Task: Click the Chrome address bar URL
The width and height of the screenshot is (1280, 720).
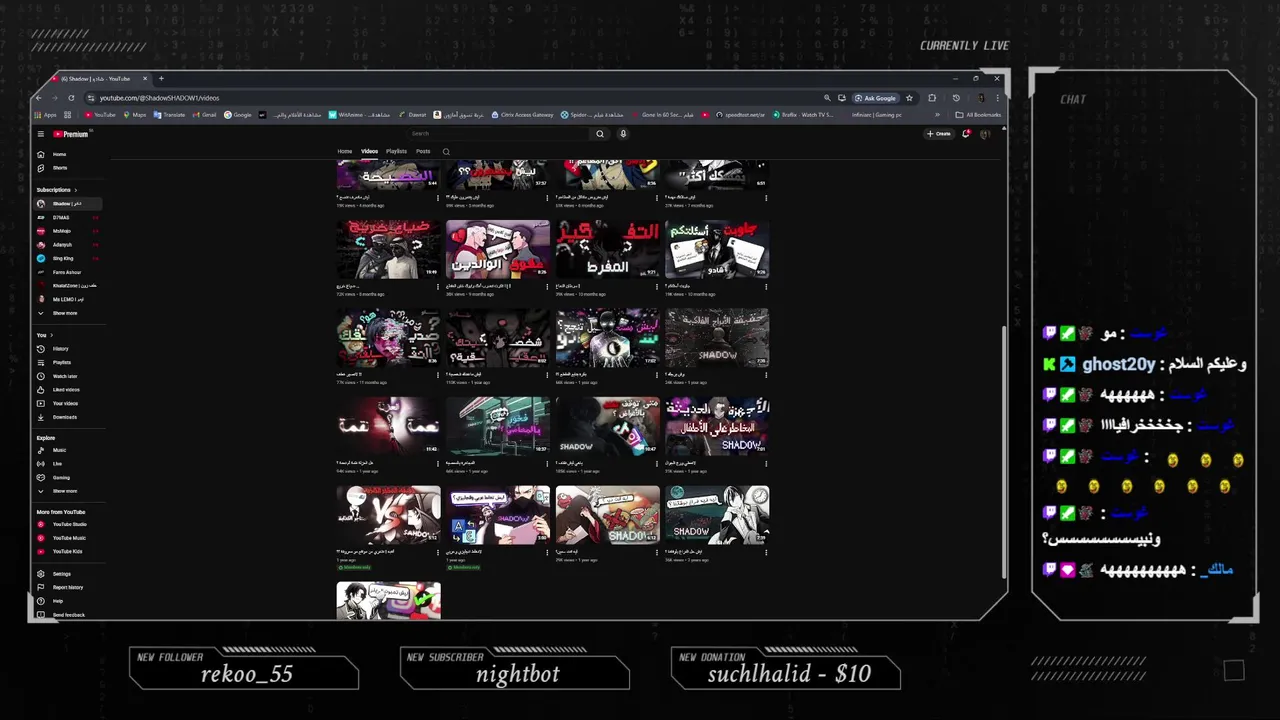Action: point(160,98)
